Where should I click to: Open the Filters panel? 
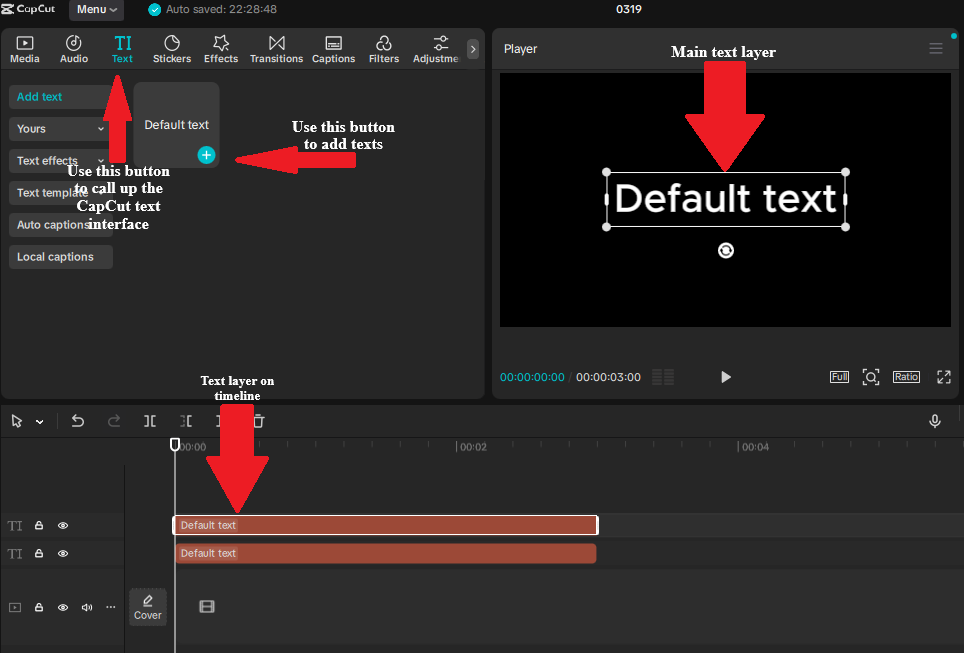click(384, 47)
